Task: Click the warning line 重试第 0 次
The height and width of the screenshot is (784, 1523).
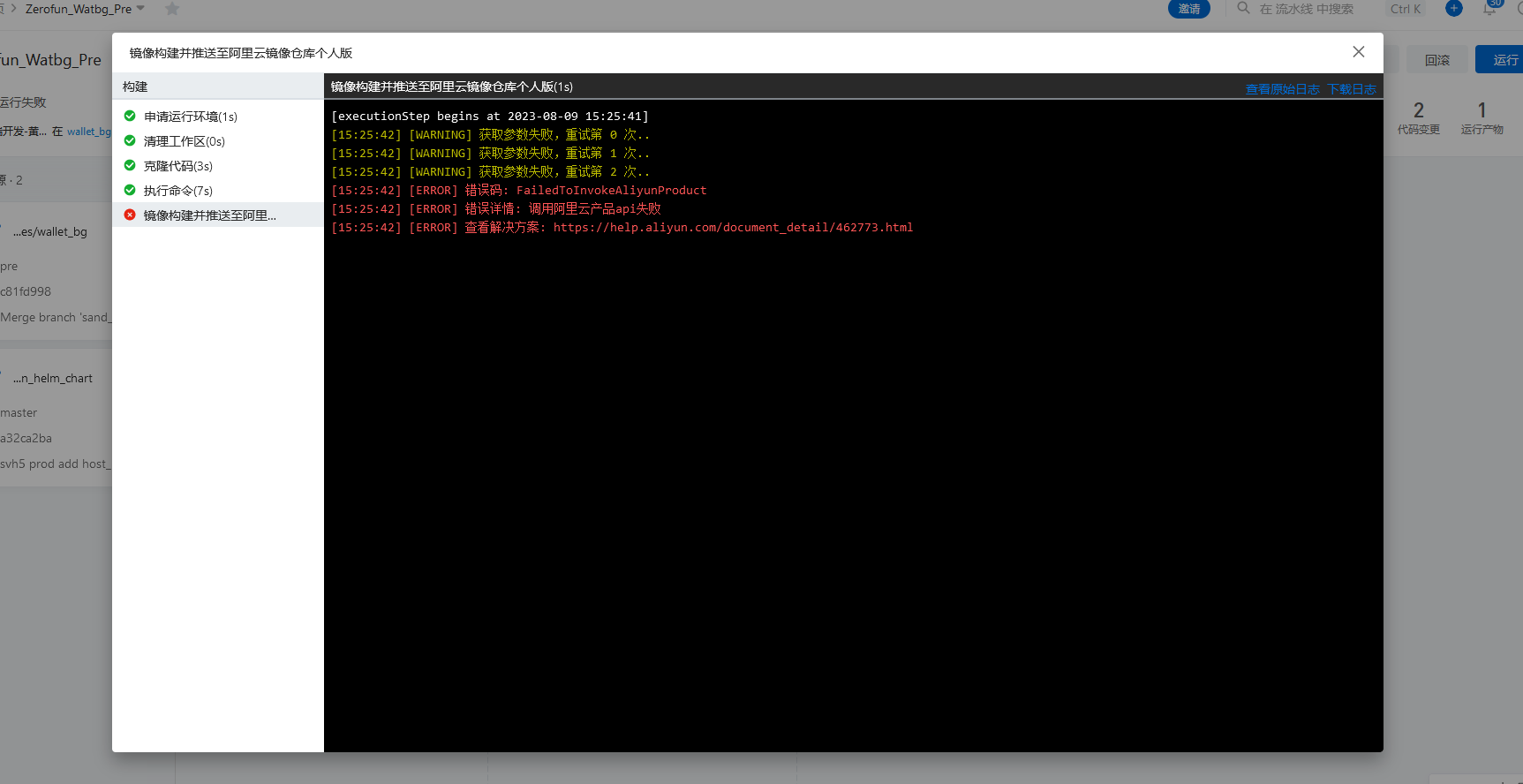Action: (x=490, y=135)
